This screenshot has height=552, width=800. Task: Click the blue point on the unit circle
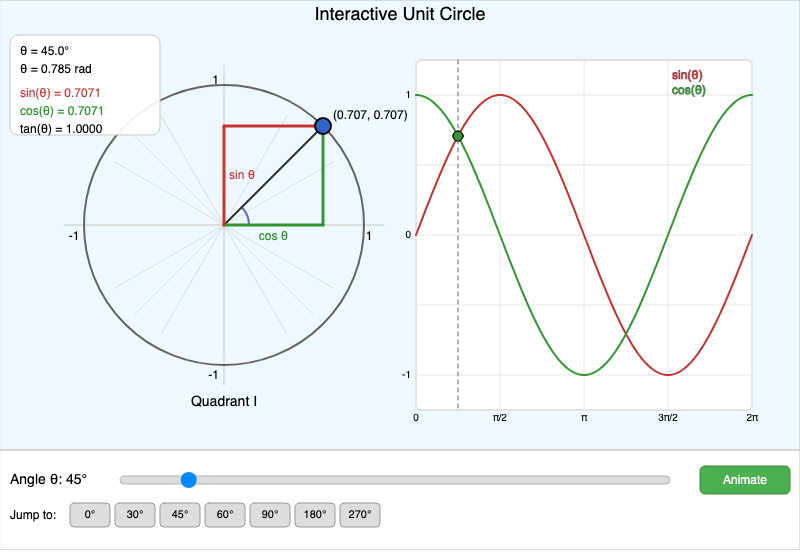[x=323, y=126]
